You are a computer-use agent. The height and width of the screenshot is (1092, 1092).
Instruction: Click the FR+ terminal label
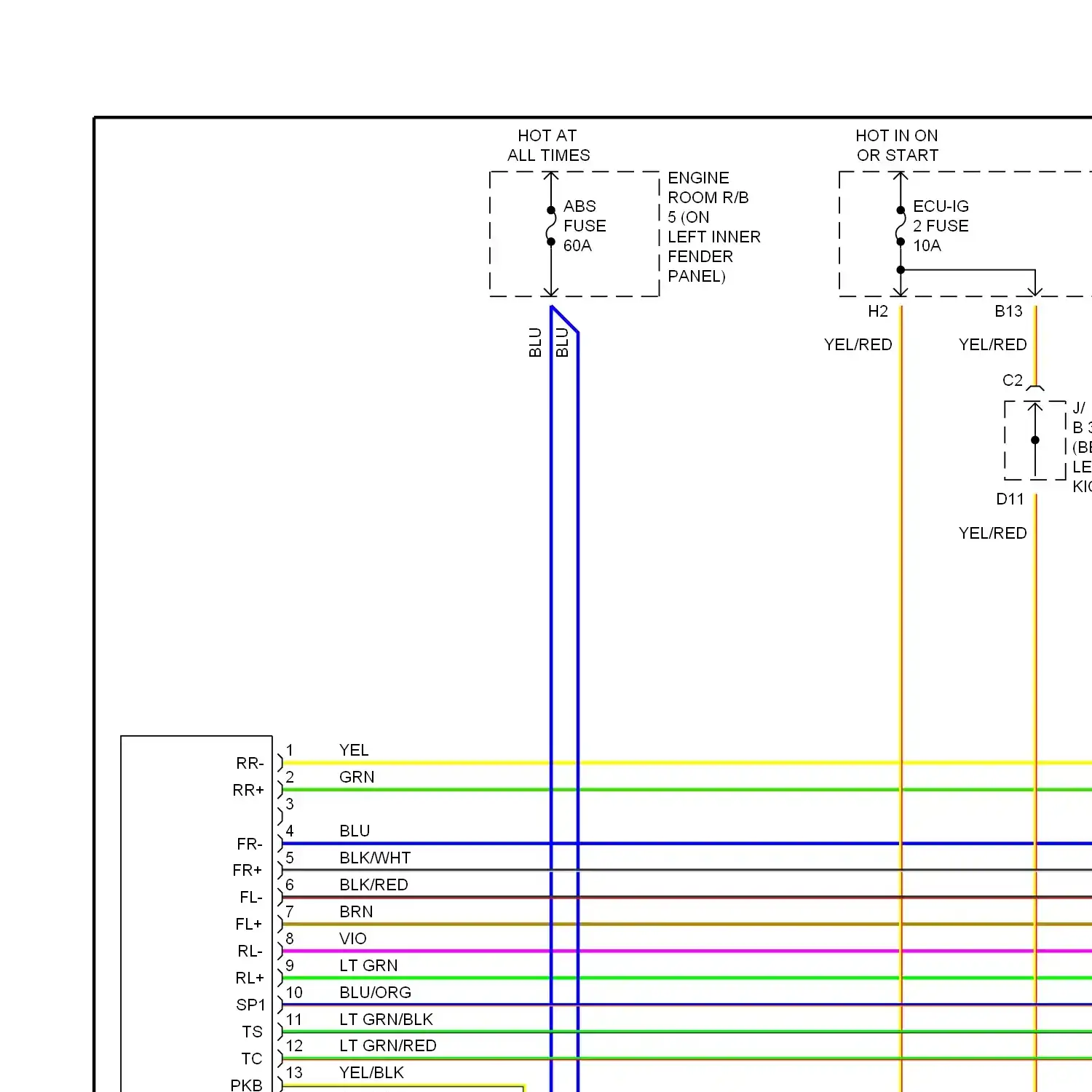tap(248, 871)
